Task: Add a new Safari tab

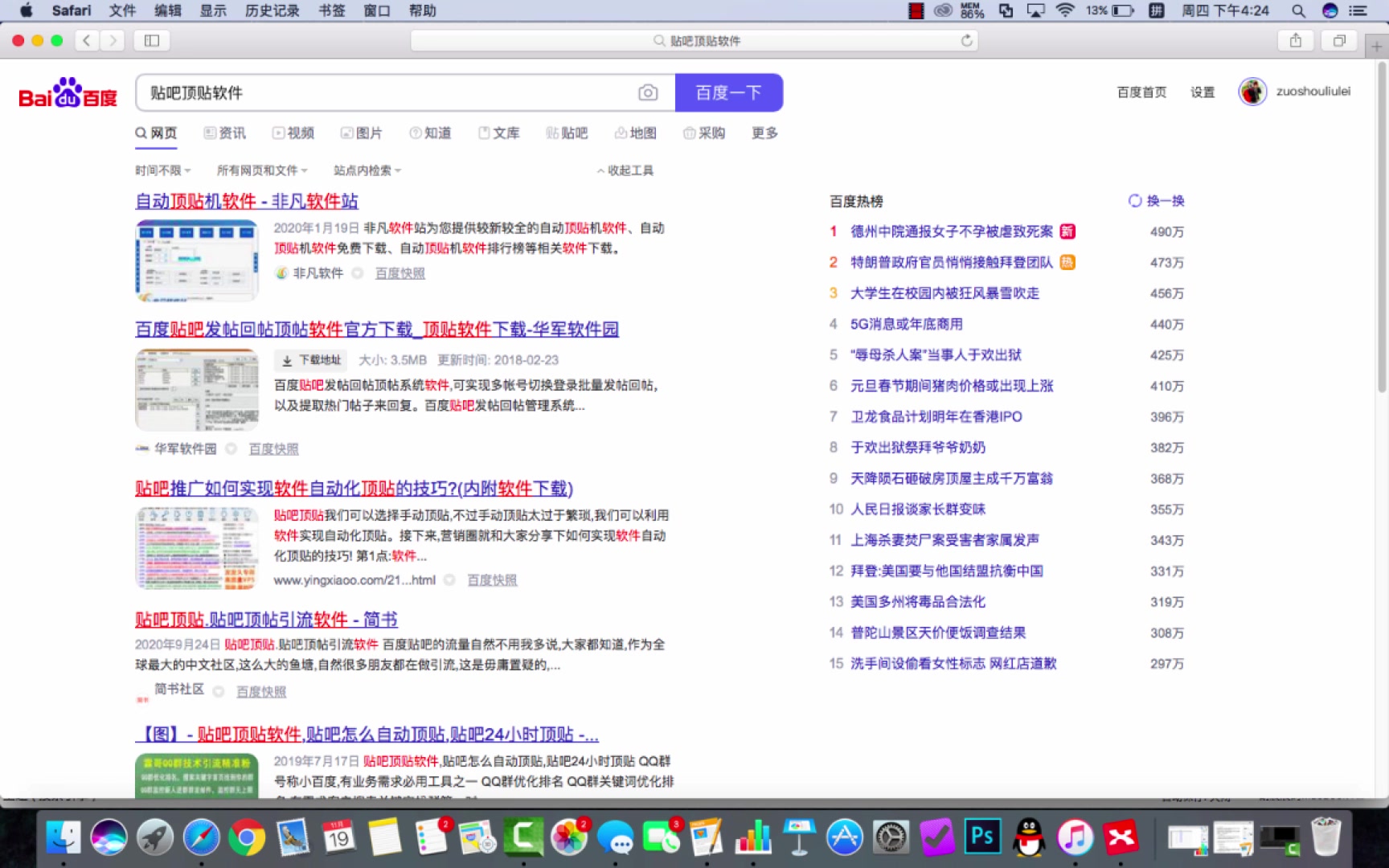Action: (x=1377, y=47)
